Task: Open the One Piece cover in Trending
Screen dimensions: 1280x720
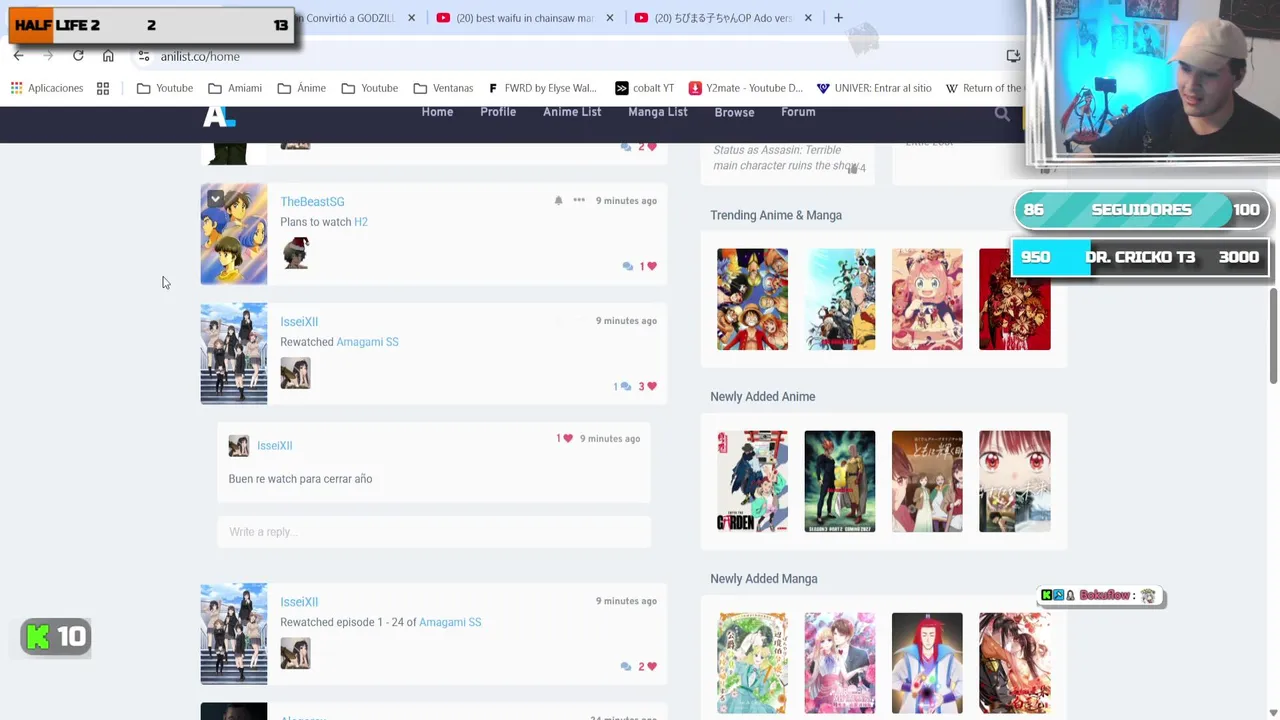Action: point(752,299)
